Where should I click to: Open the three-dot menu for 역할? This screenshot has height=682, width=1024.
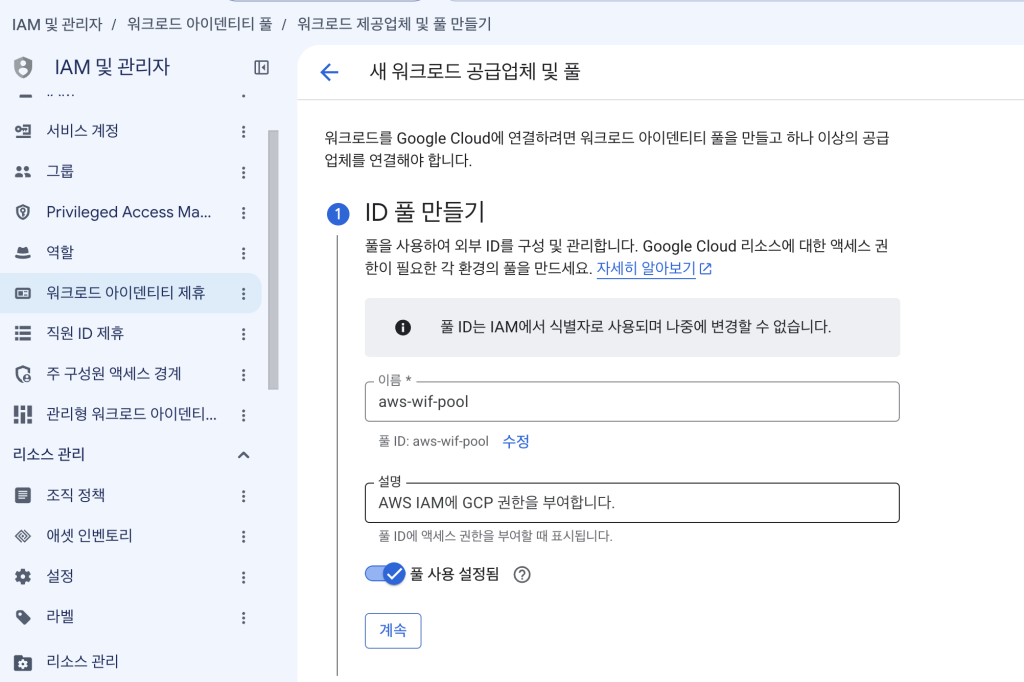click(244, 253)
